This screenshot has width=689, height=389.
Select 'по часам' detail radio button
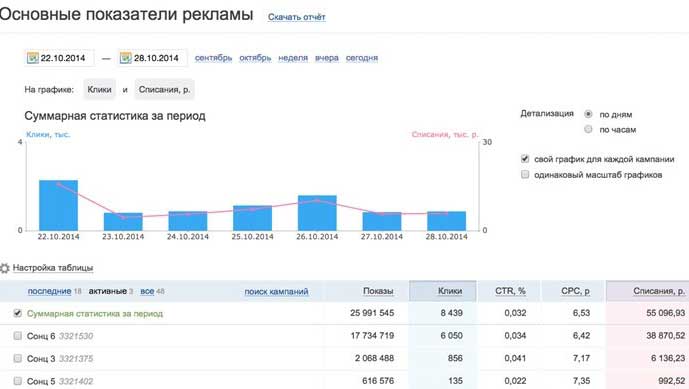(x=588, y=129)
